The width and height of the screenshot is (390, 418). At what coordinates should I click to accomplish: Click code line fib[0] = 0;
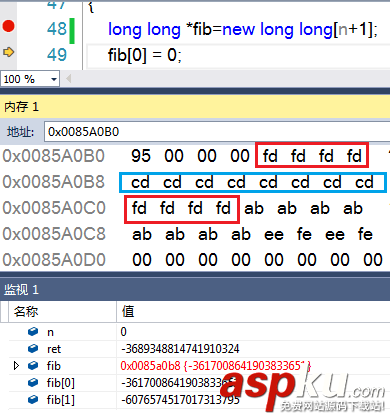(145, 55)
